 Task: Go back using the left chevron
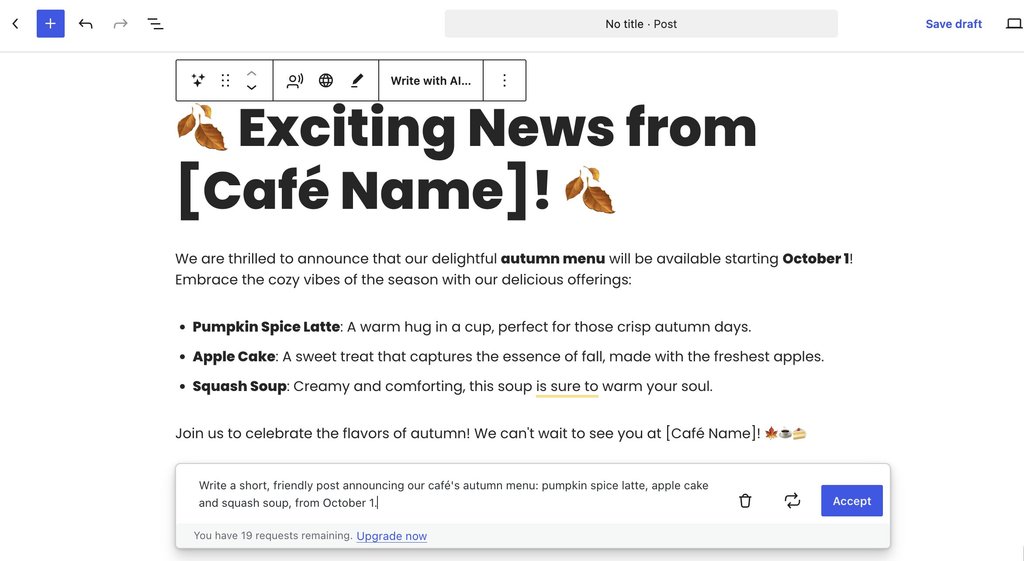click(x=16, y=24)
